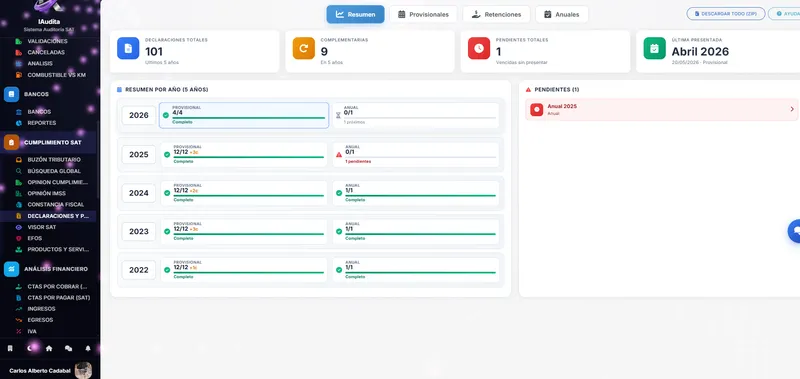The width and height of the screenshot is (800, 379).
Task: Click the bookmark icon in sidebar footer
Action: 10,348
